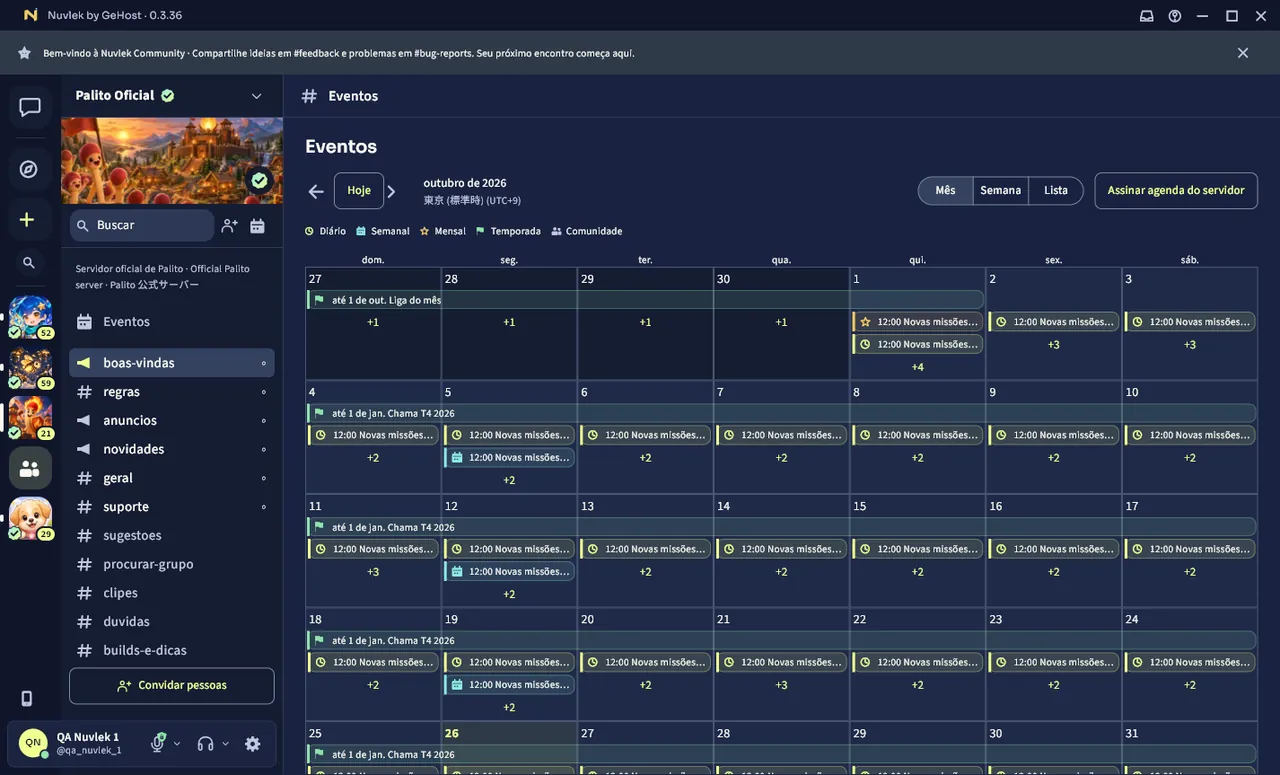Toggle the Diário legend filter
This screenshot has height=775, width=1280.
click(326, 231)
